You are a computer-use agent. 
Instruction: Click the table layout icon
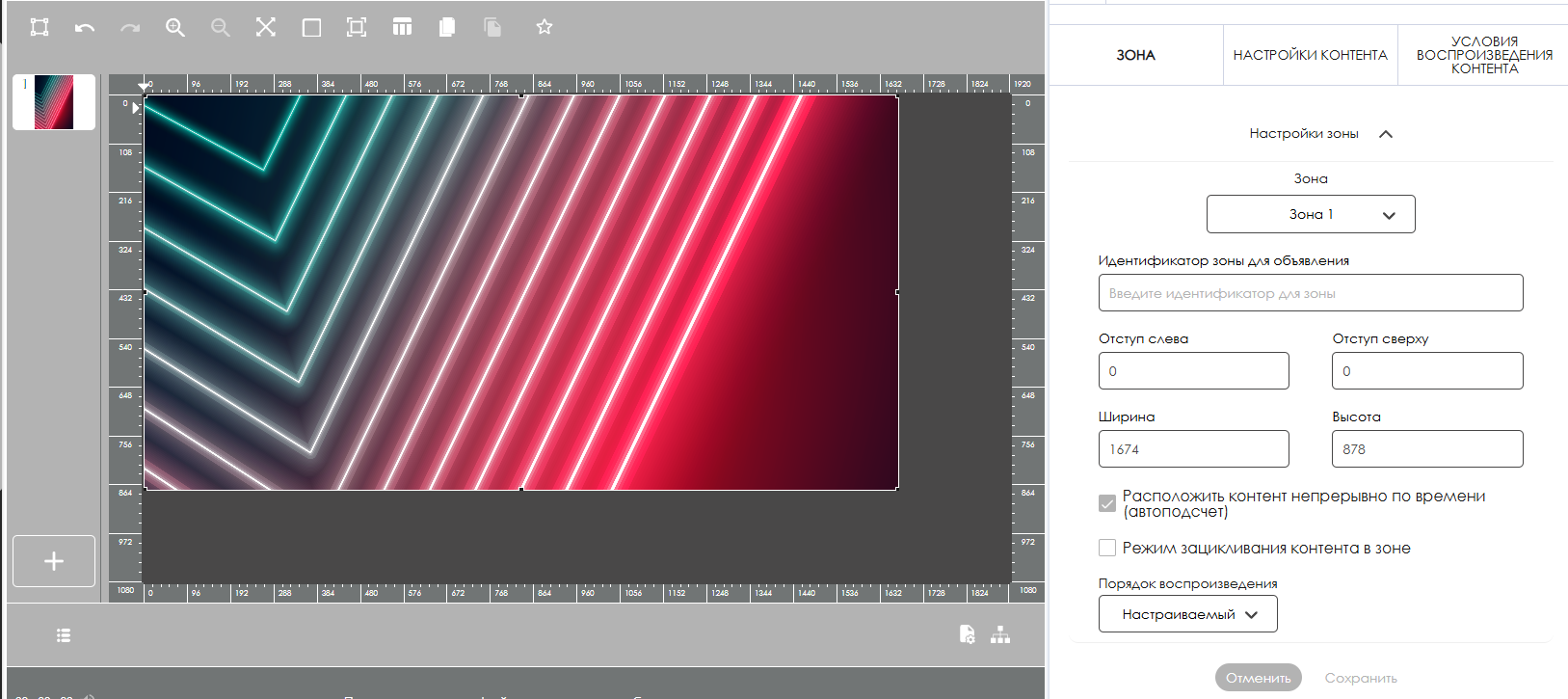(x=402, y=28)
